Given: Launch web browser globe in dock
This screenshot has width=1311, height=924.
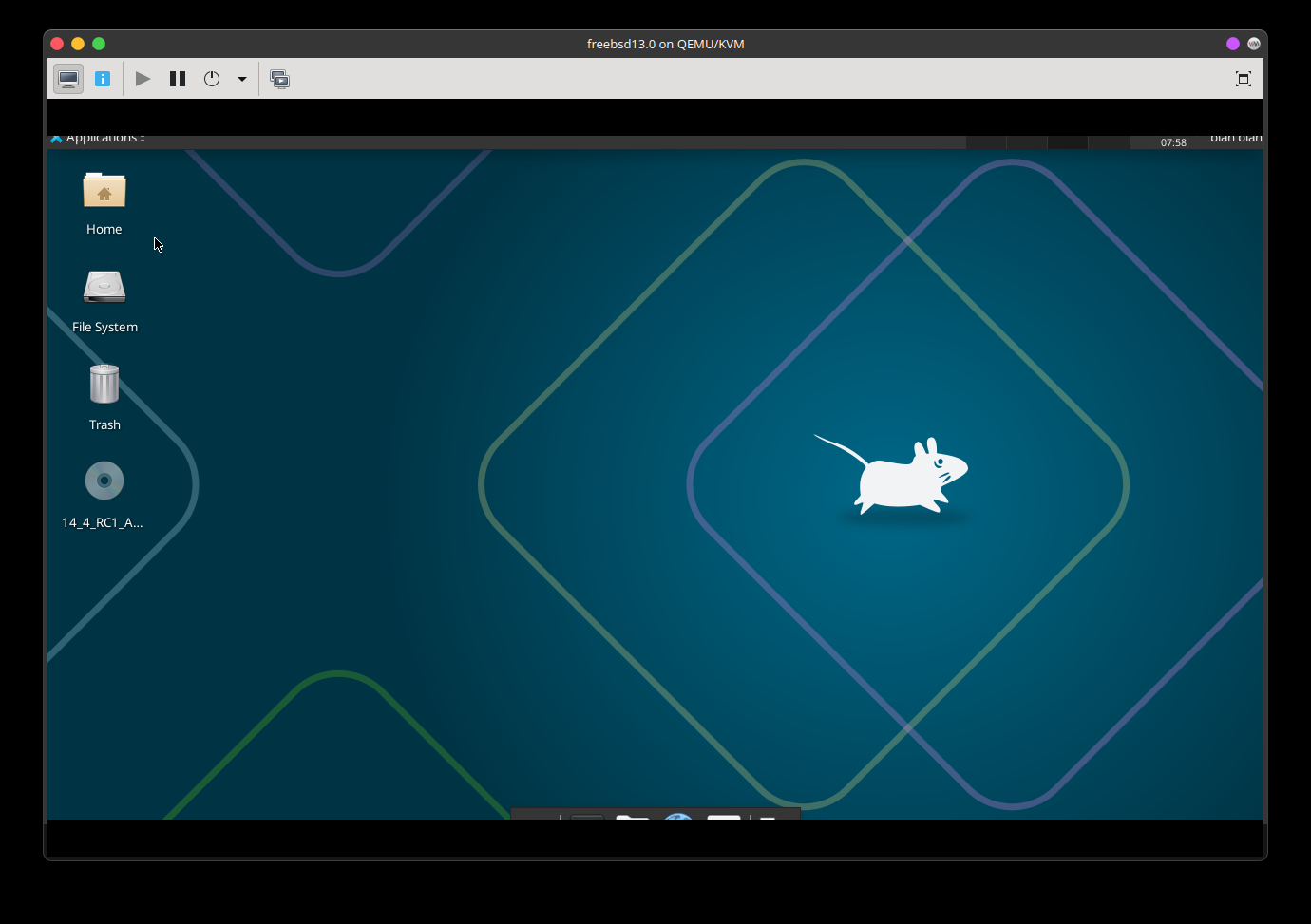Looking at the screenshot, I should [678, 816].
